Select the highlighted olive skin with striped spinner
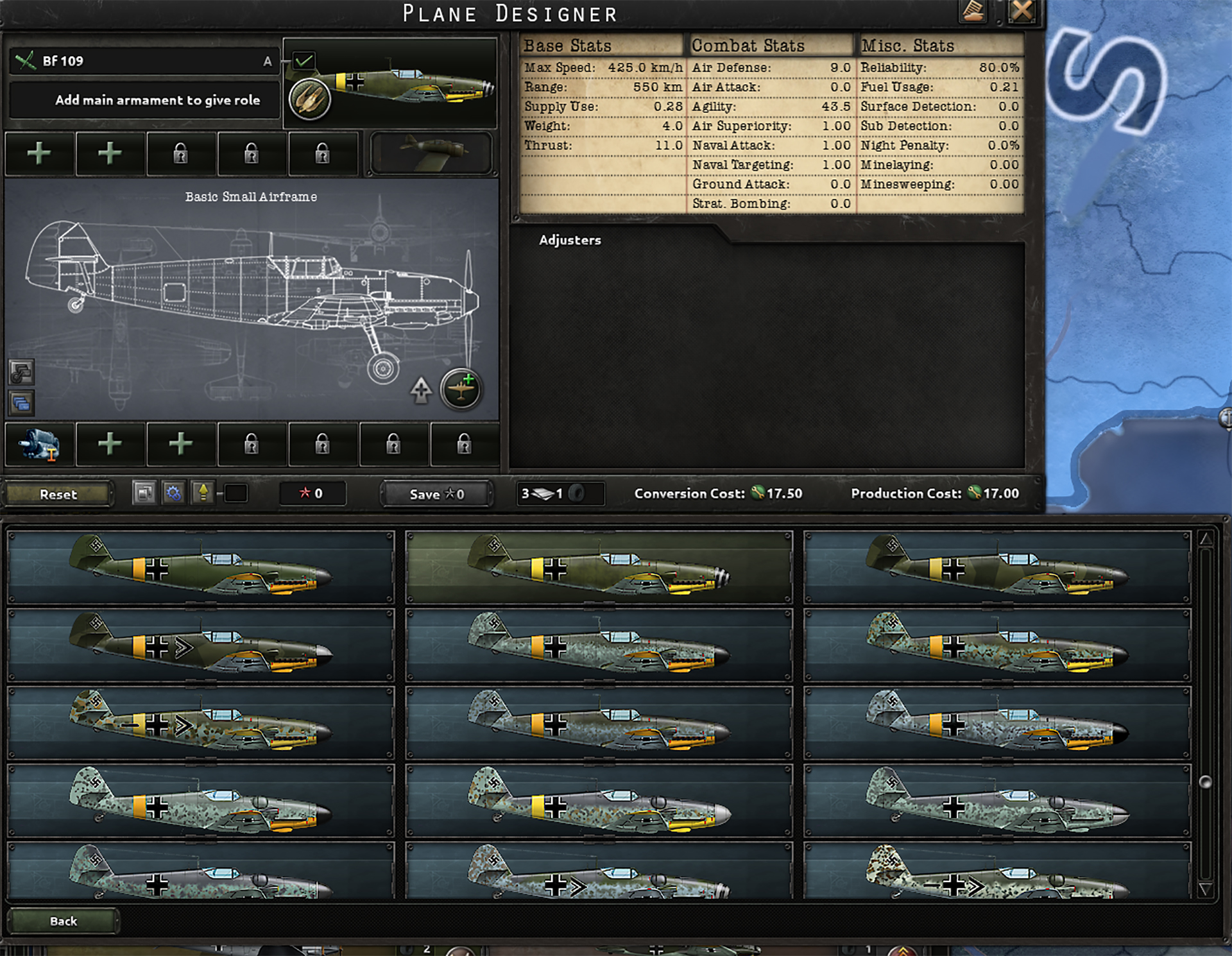The image size is (1232, 956). point(599,567)
